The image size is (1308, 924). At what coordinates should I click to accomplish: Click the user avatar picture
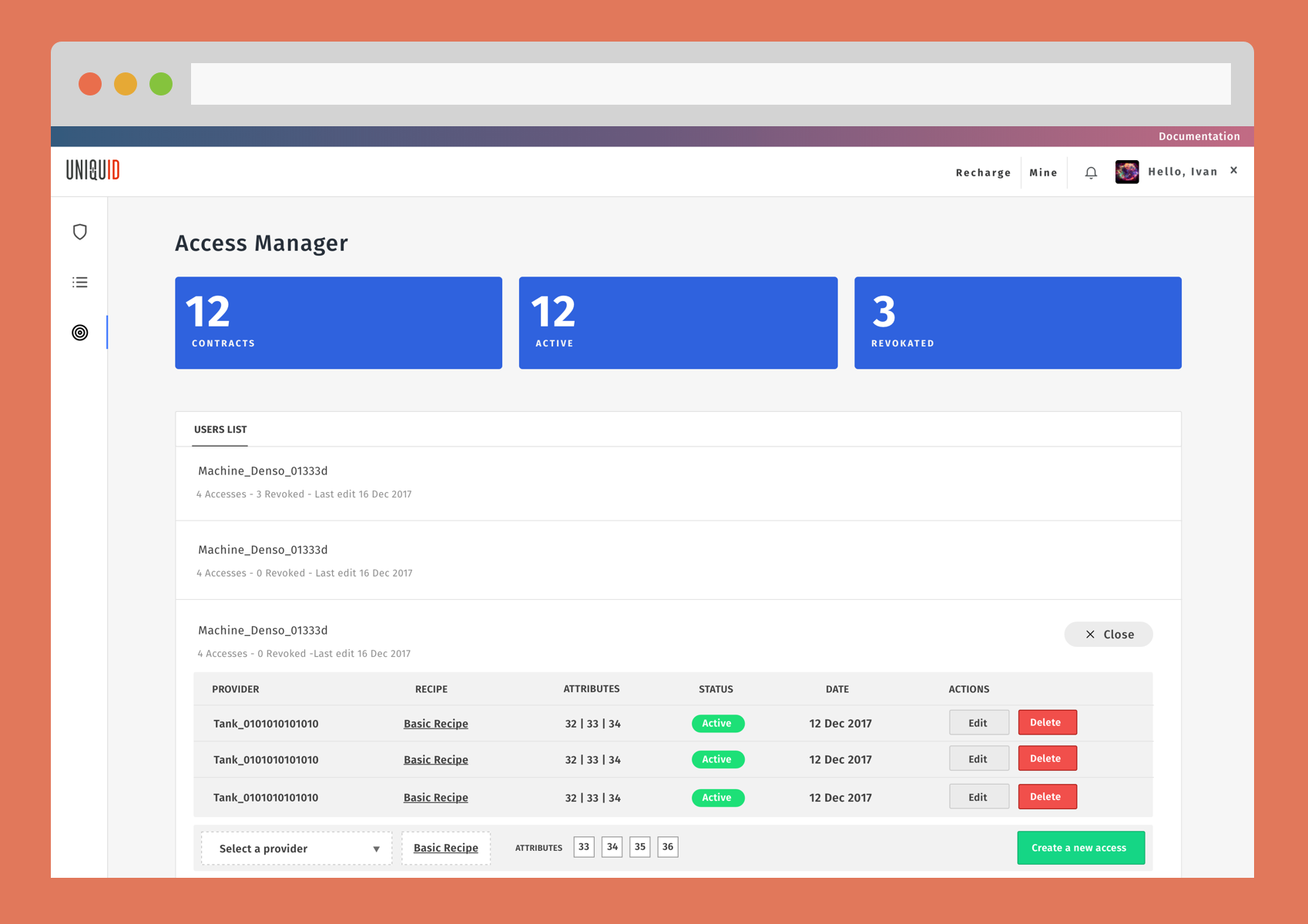pos(1127,172)
